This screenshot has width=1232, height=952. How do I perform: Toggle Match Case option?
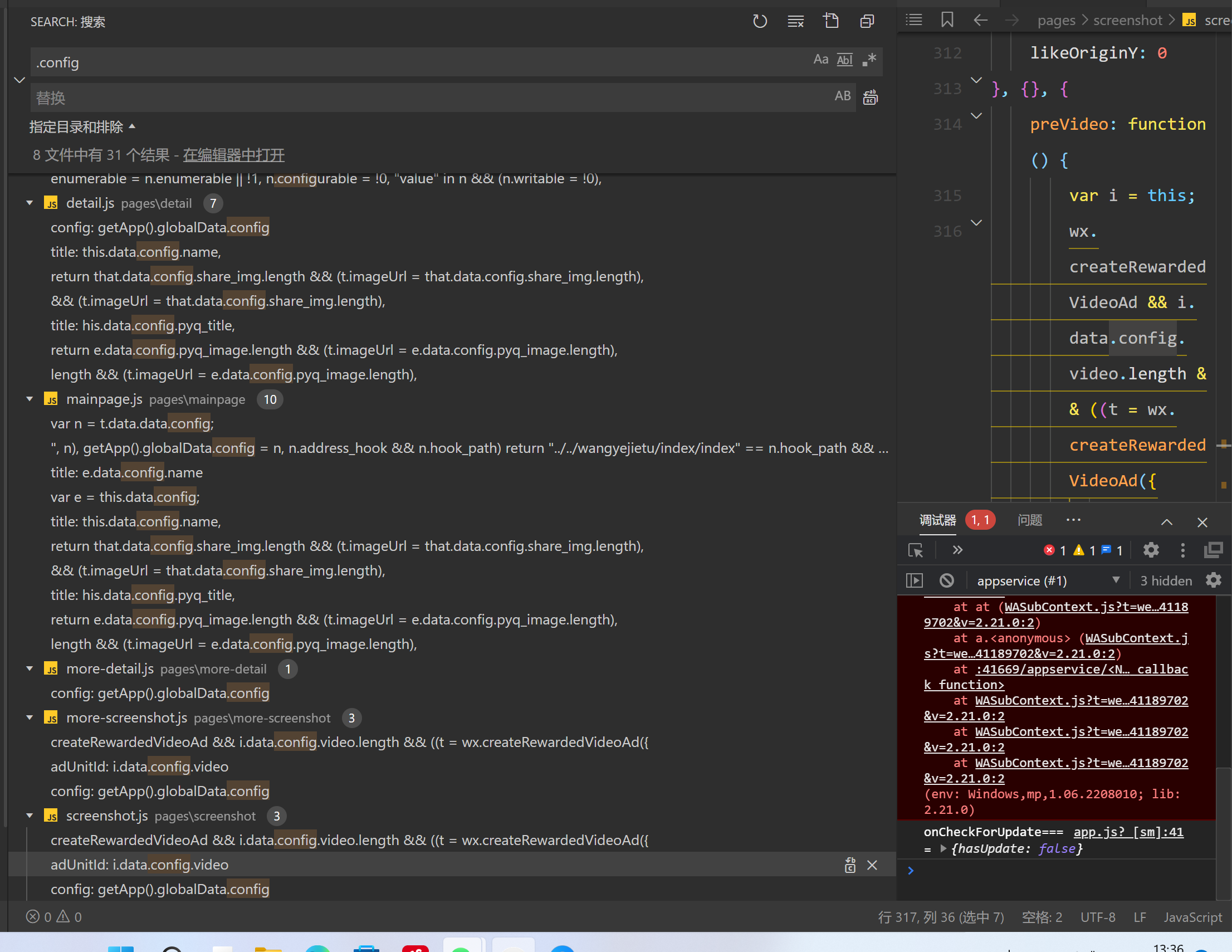[x=820, y=59]
